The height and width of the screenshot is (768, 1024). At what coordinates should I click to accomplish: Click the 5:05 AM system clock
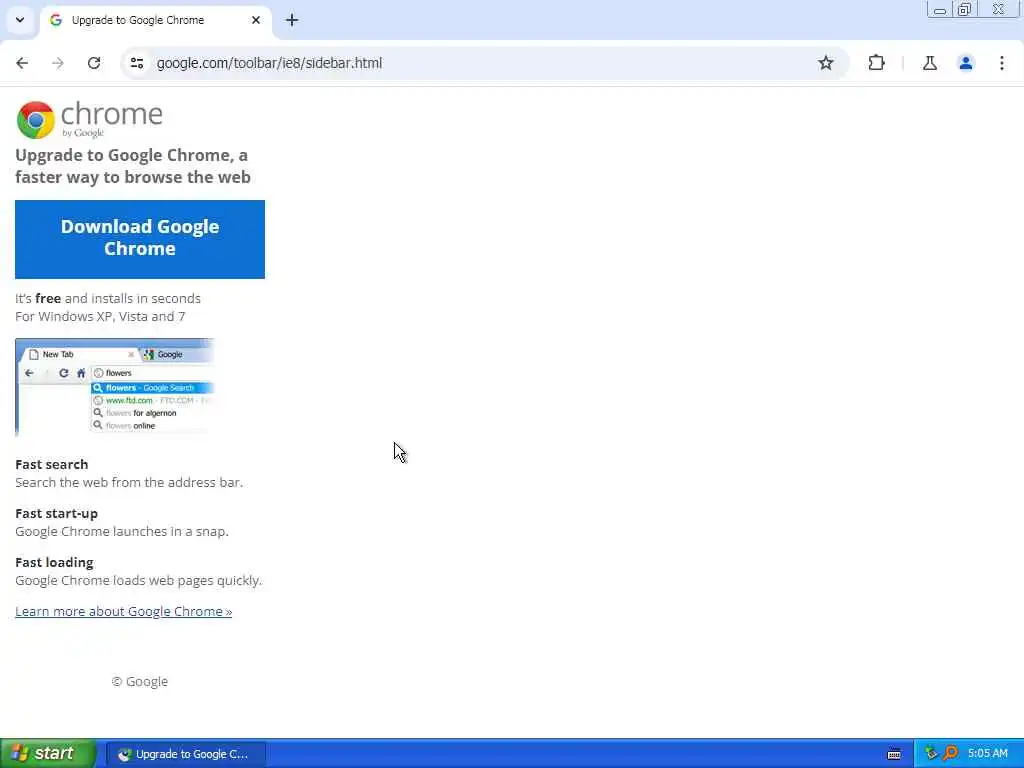point(987,754)
